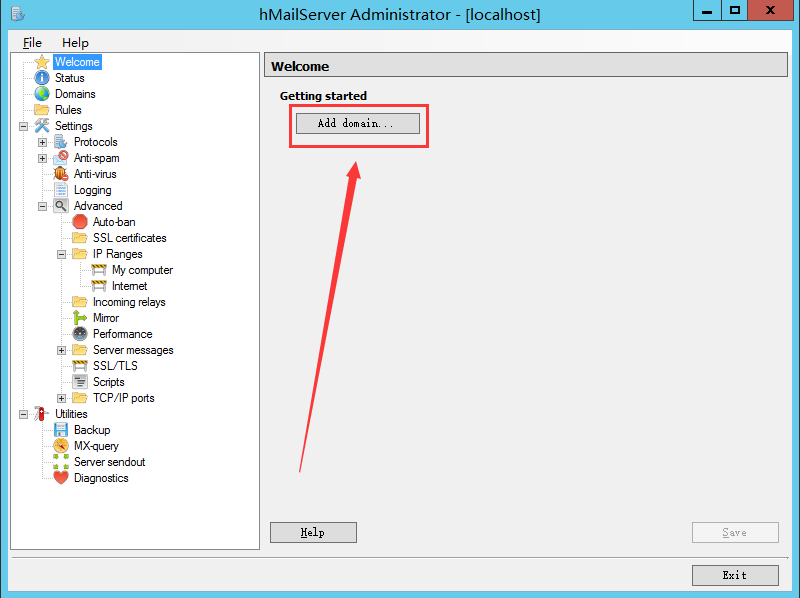The width and height of the screenshot is (800, 598).
Task: Select the Backup tree label
Action: point(92,430)
